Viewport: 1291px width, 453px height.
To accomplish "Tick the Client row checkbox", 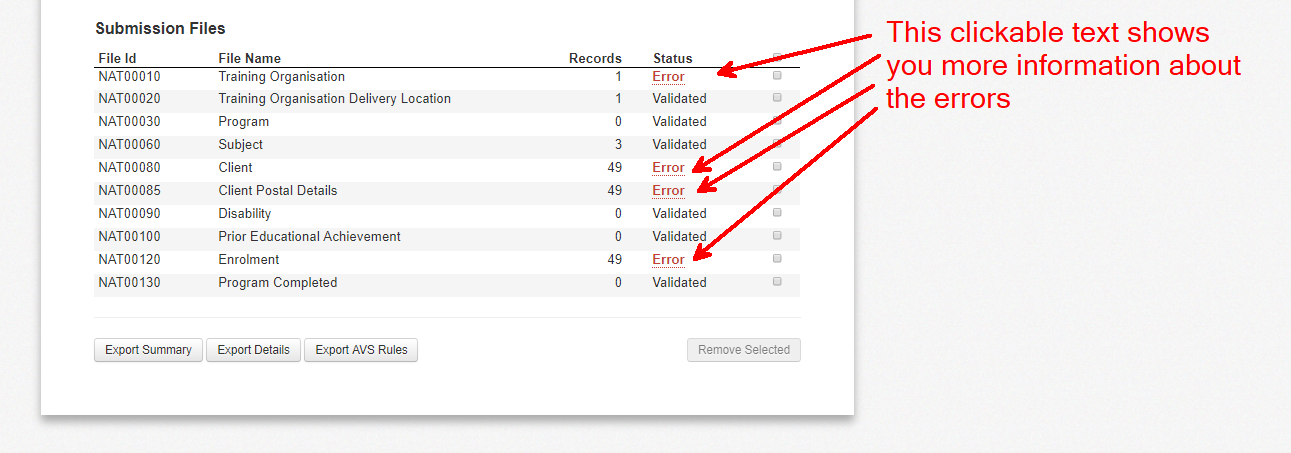I will point(777,167).
